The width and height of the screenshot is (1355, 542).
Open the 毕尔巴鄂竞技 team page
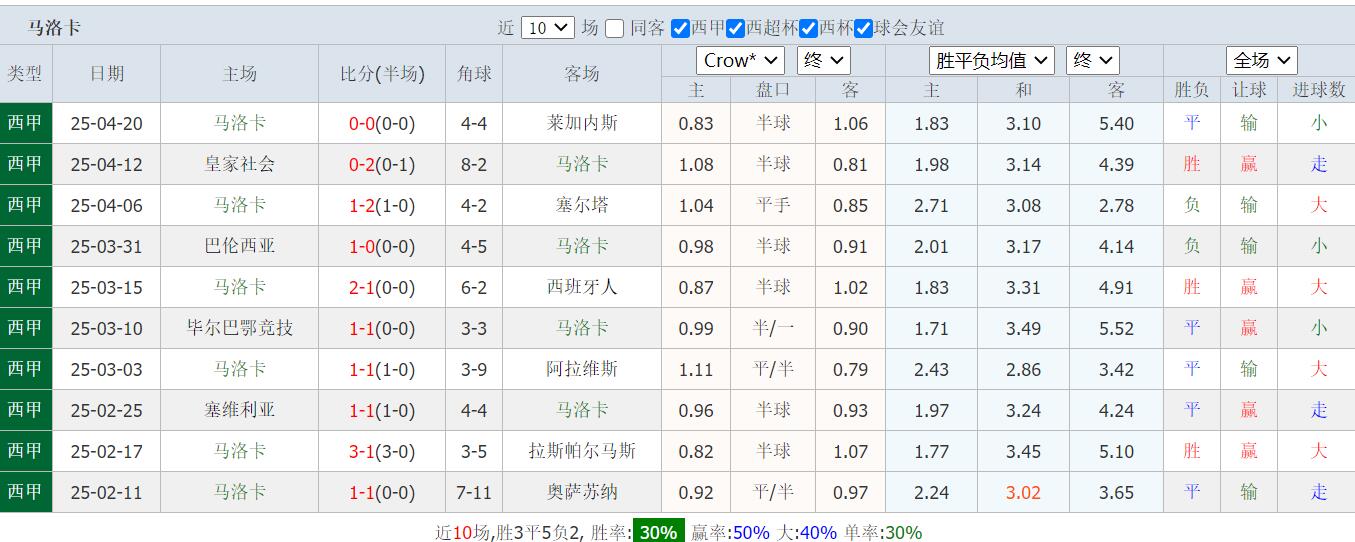239,328
